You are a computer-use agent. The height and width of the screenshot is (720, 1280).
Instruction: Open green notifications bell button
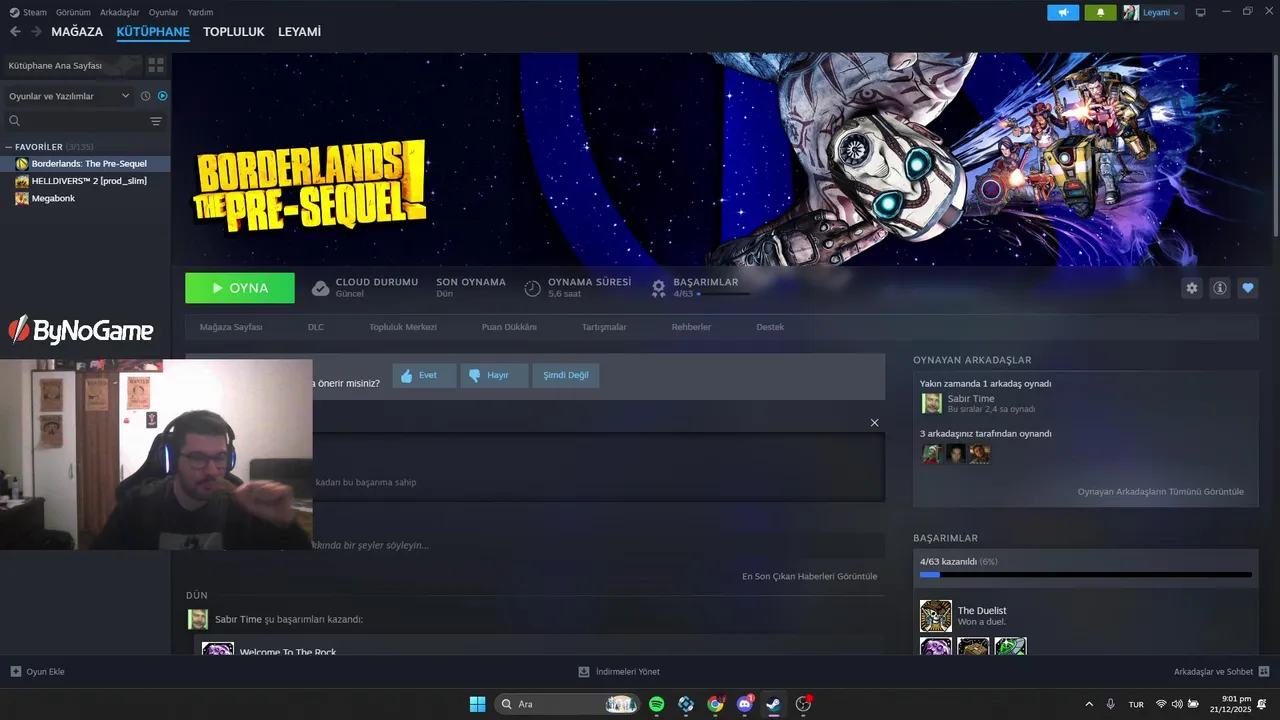pos(1100,12)
